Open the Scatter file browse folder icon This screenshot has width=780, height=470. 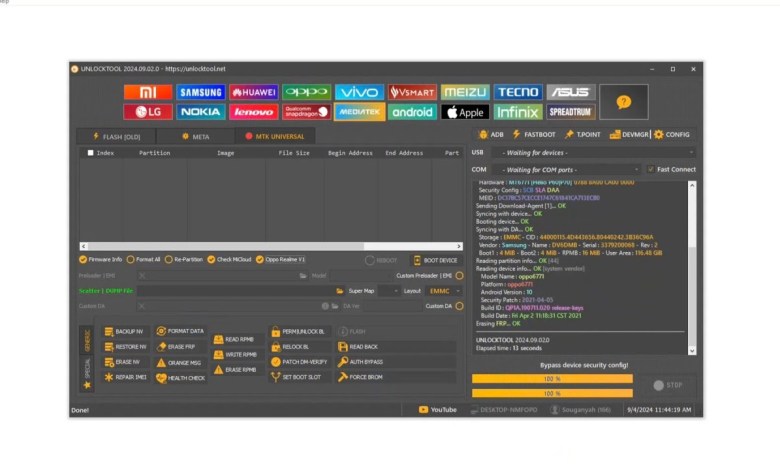pos(339,291)
